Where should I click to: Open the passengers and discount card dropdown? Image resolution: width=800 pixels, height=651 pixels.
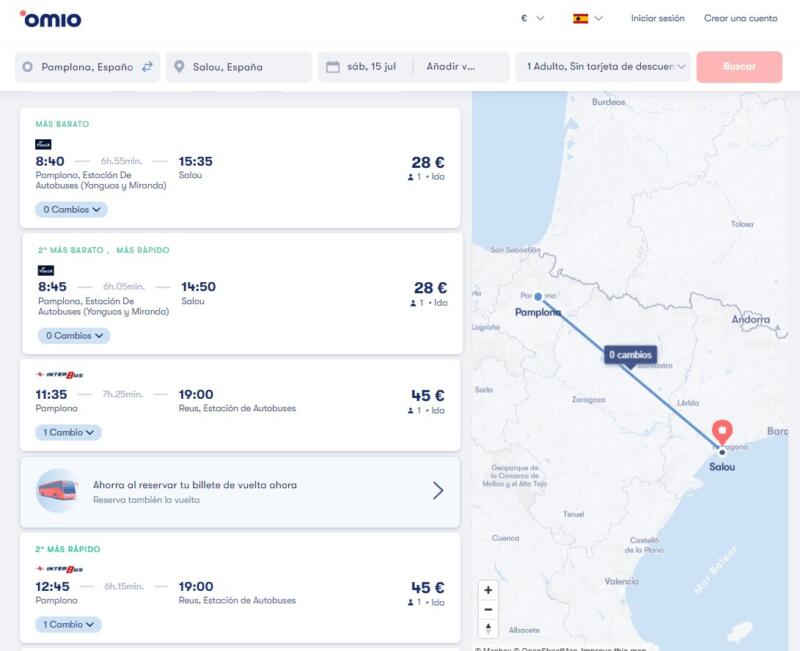(x=603, y=67)
